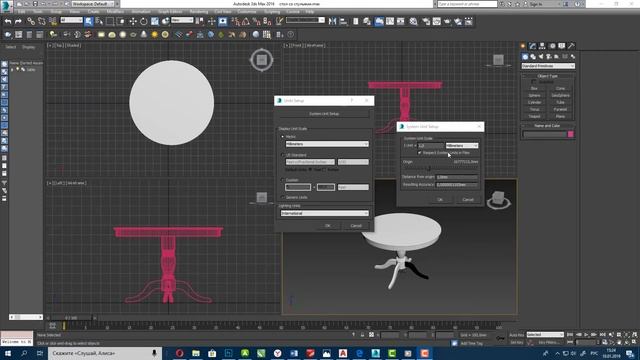Click the System Unit Setup button

[x=324, y=114]
